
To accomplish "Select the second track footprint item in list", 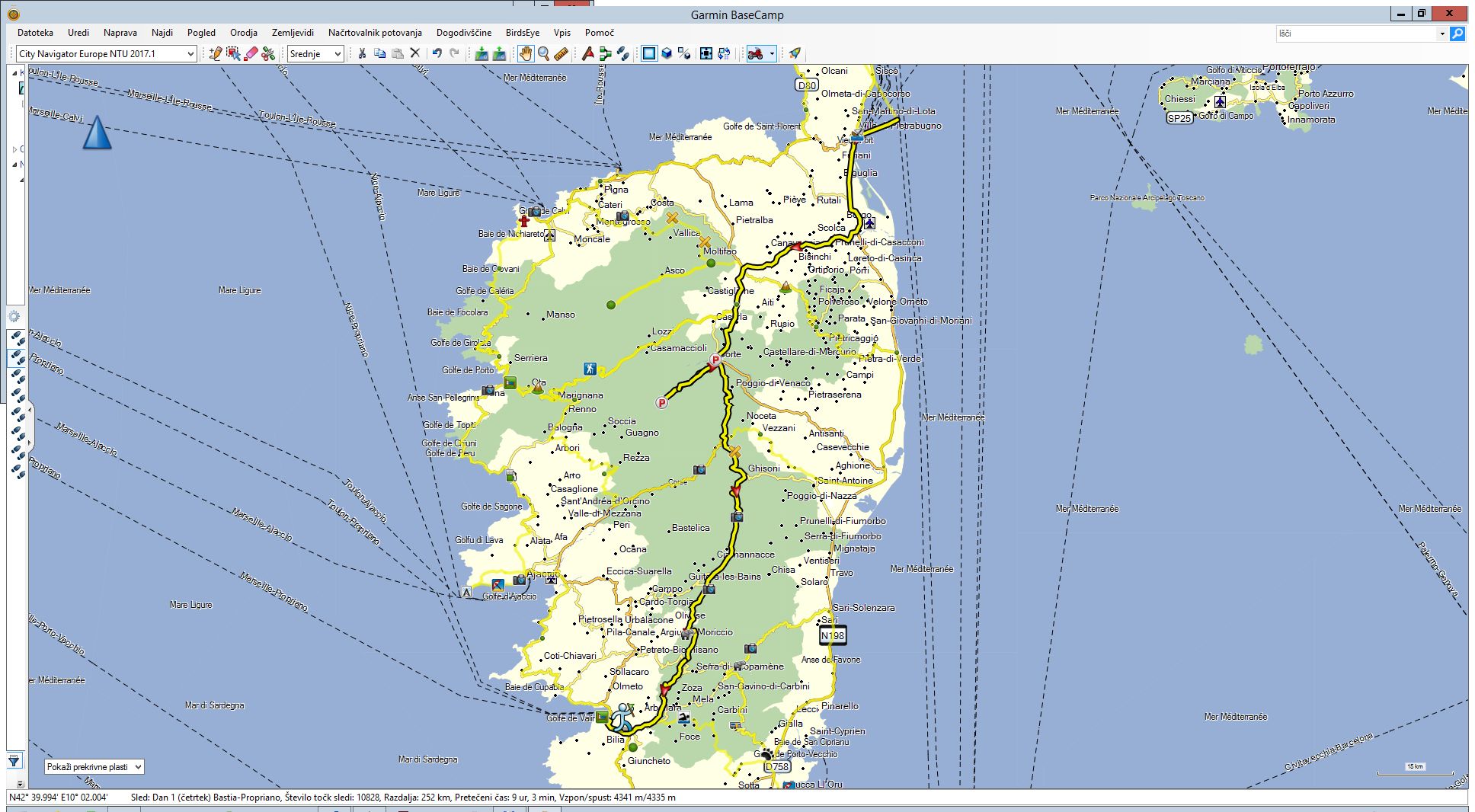I will (x=17, y=356).
